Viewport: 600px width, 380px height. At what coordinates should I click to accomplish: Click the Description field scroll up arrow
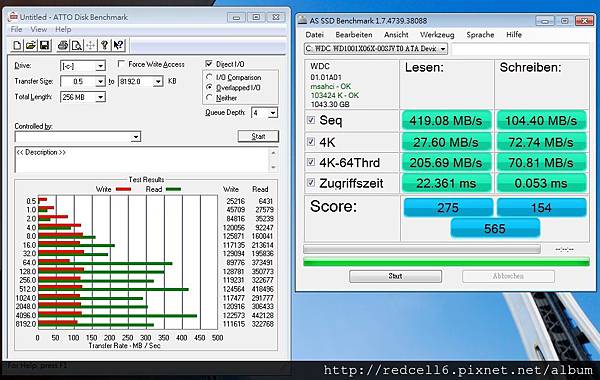pyautogui.click(x=273, y=153)
